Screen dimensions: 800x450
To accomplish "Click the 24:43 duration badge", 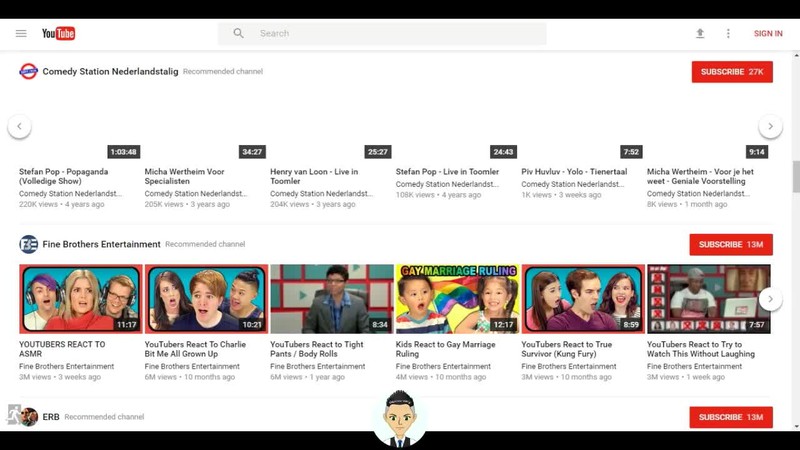I will (503, 152).
